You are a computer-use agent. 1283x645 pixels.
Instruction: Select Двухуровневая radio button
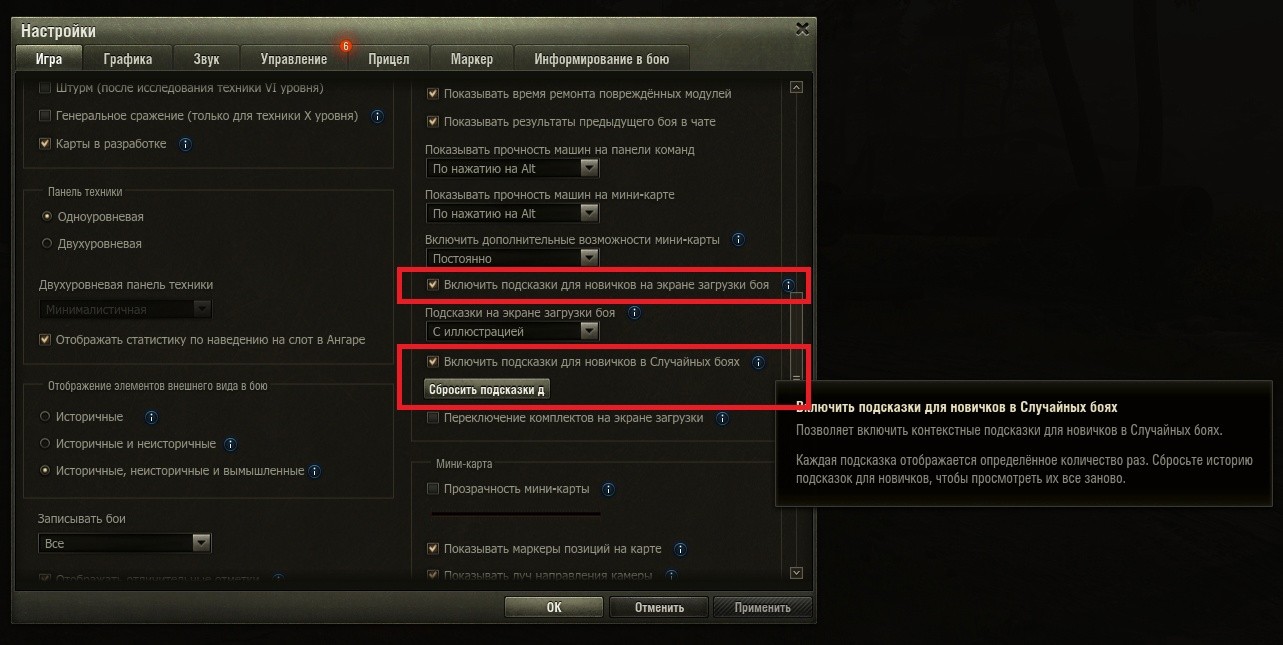tap(46, 243)
